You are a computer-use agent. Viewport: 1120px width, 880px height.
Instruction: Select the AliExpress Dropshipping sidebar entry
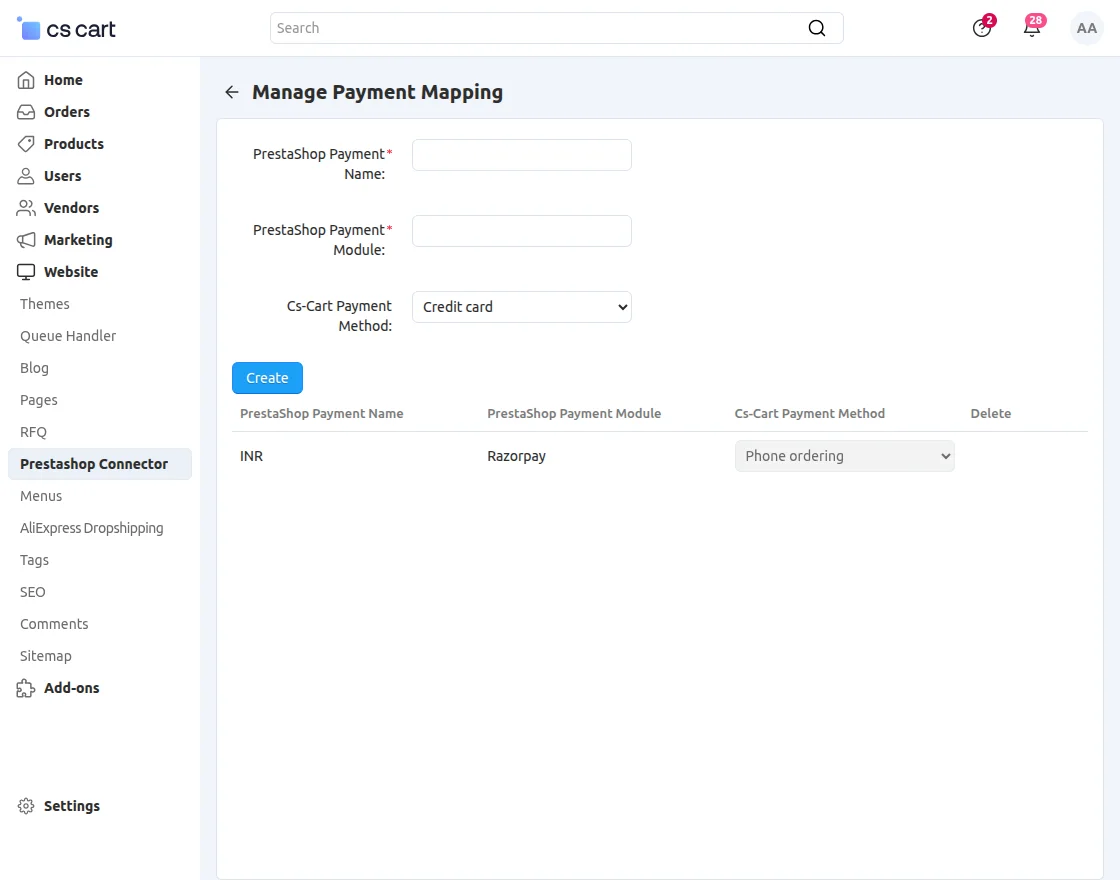pos(91,528)
